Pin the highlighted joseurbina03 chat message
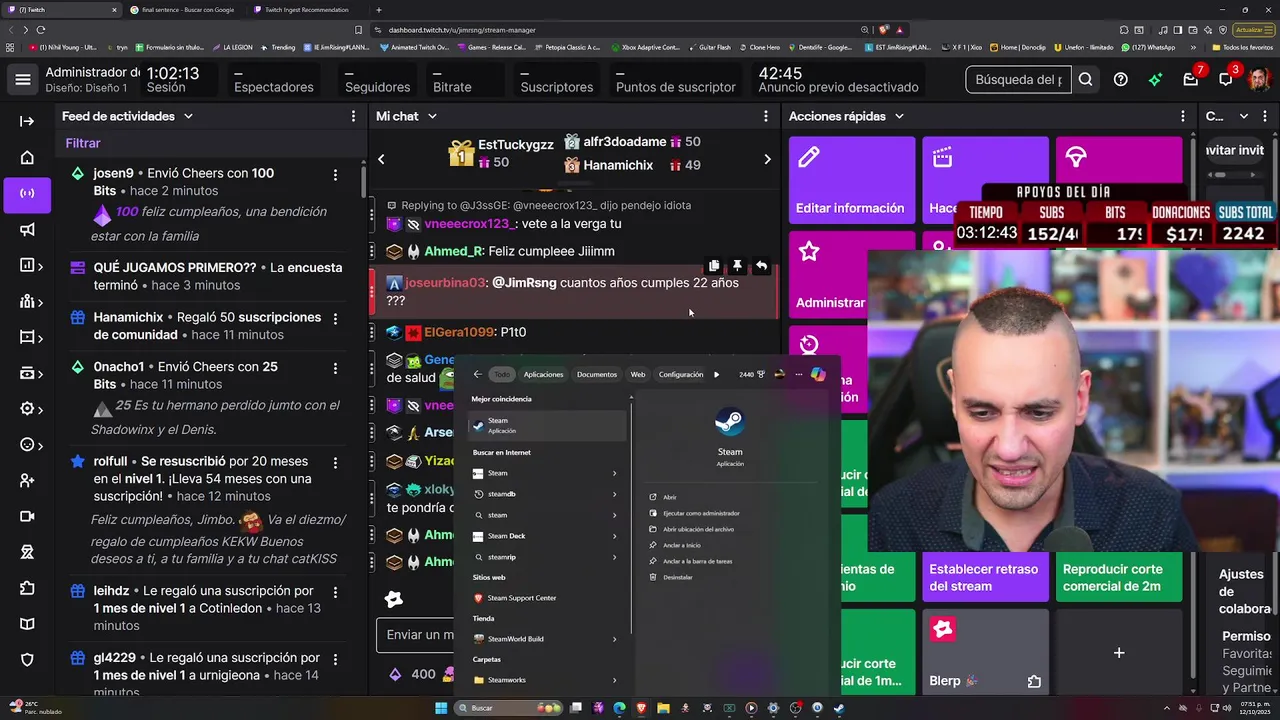Viewport: 1280px width, 720px height. coord(737,266)
